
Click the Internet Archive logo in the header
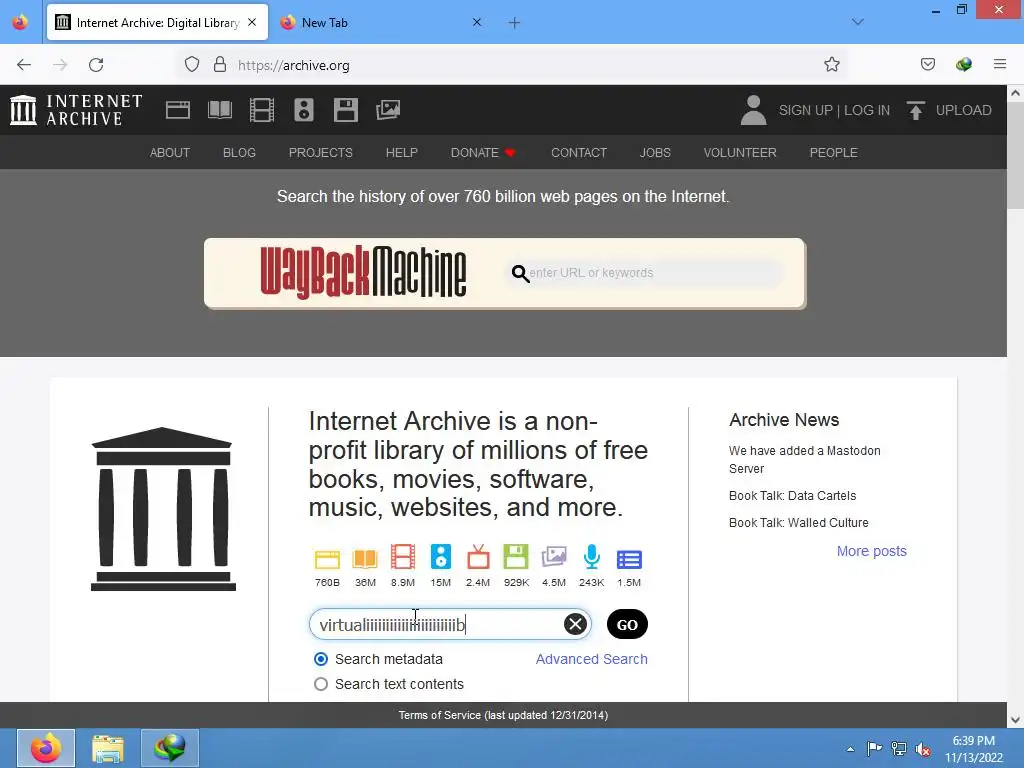coord(76,110)
